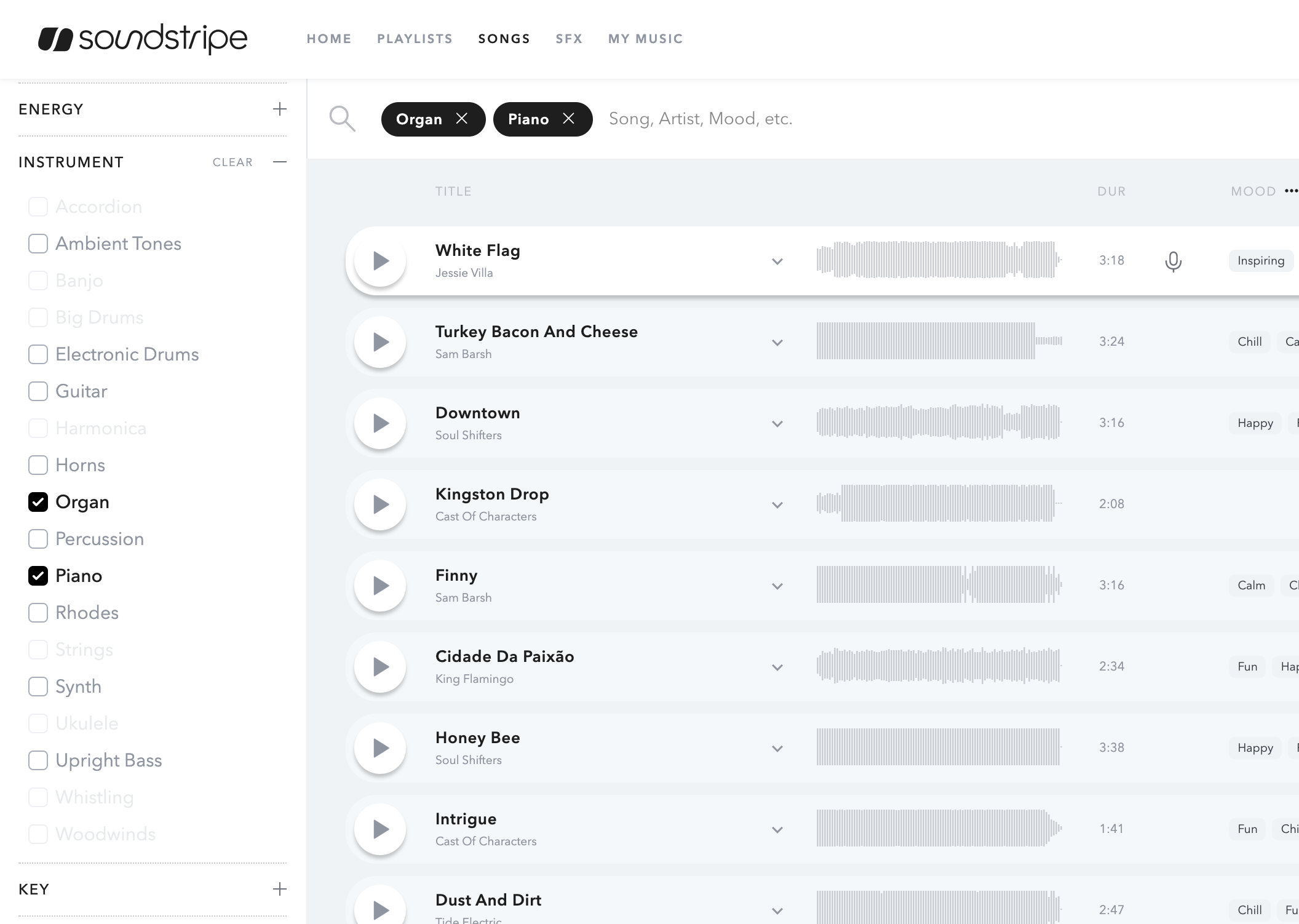Viewport: 1299px width, 924px height.
Task: Expand the Downtown track details
Action: pyautogui.click(x=778, y=423)
